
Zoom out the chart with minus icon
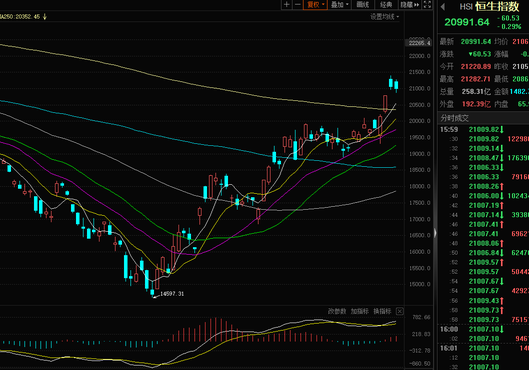(298, 4)
